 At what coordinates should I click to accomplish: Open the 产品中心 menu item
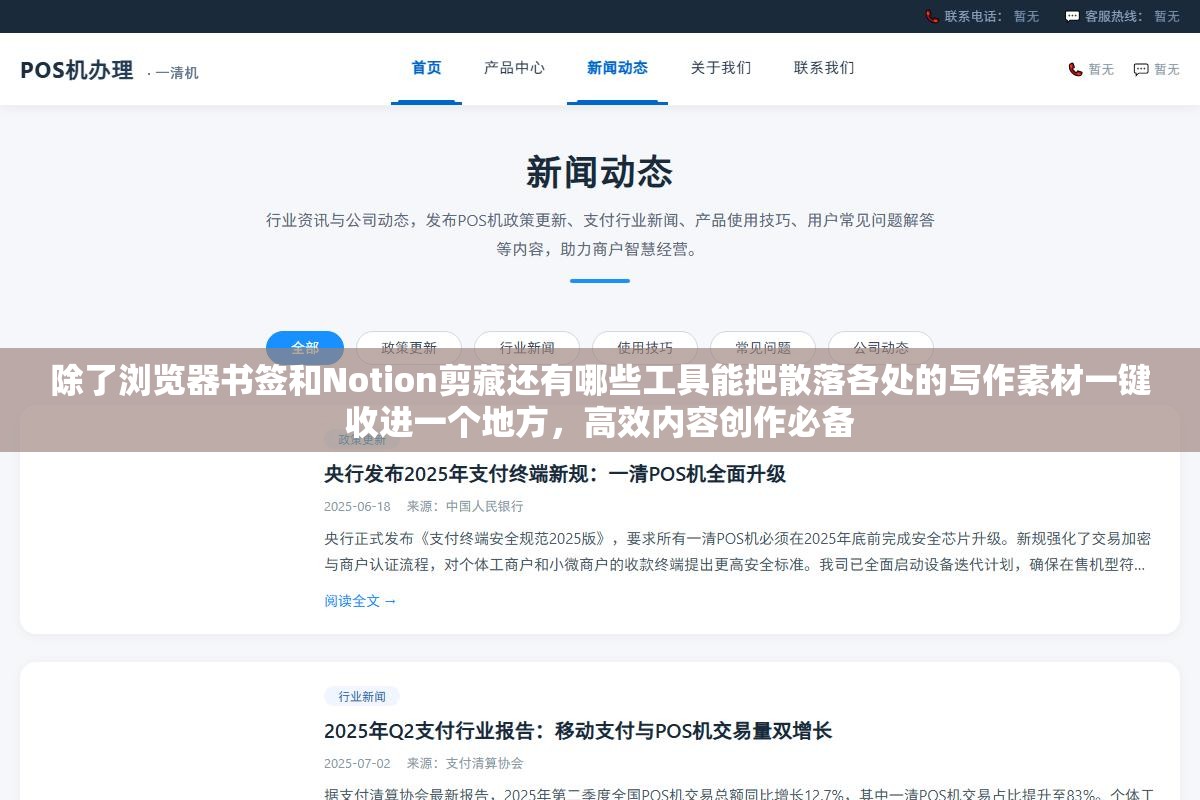[514, 68]
